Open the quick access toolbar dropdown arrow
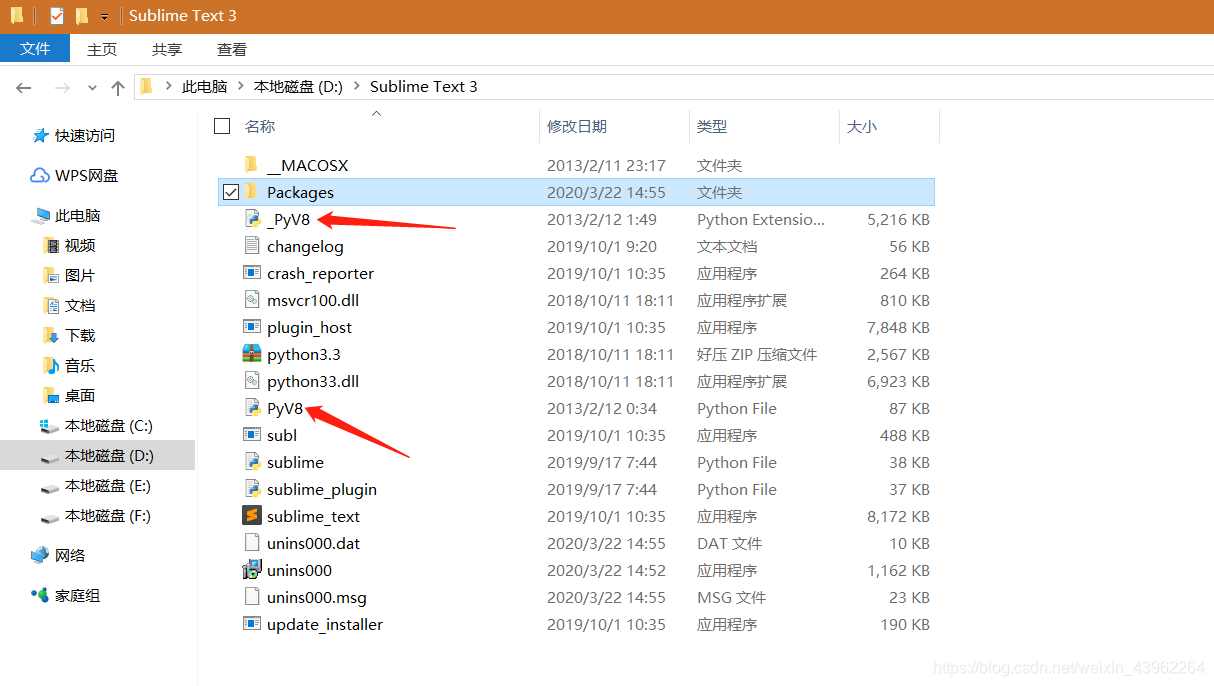The width and height of the screenshot is (1214, 686). 104,17
